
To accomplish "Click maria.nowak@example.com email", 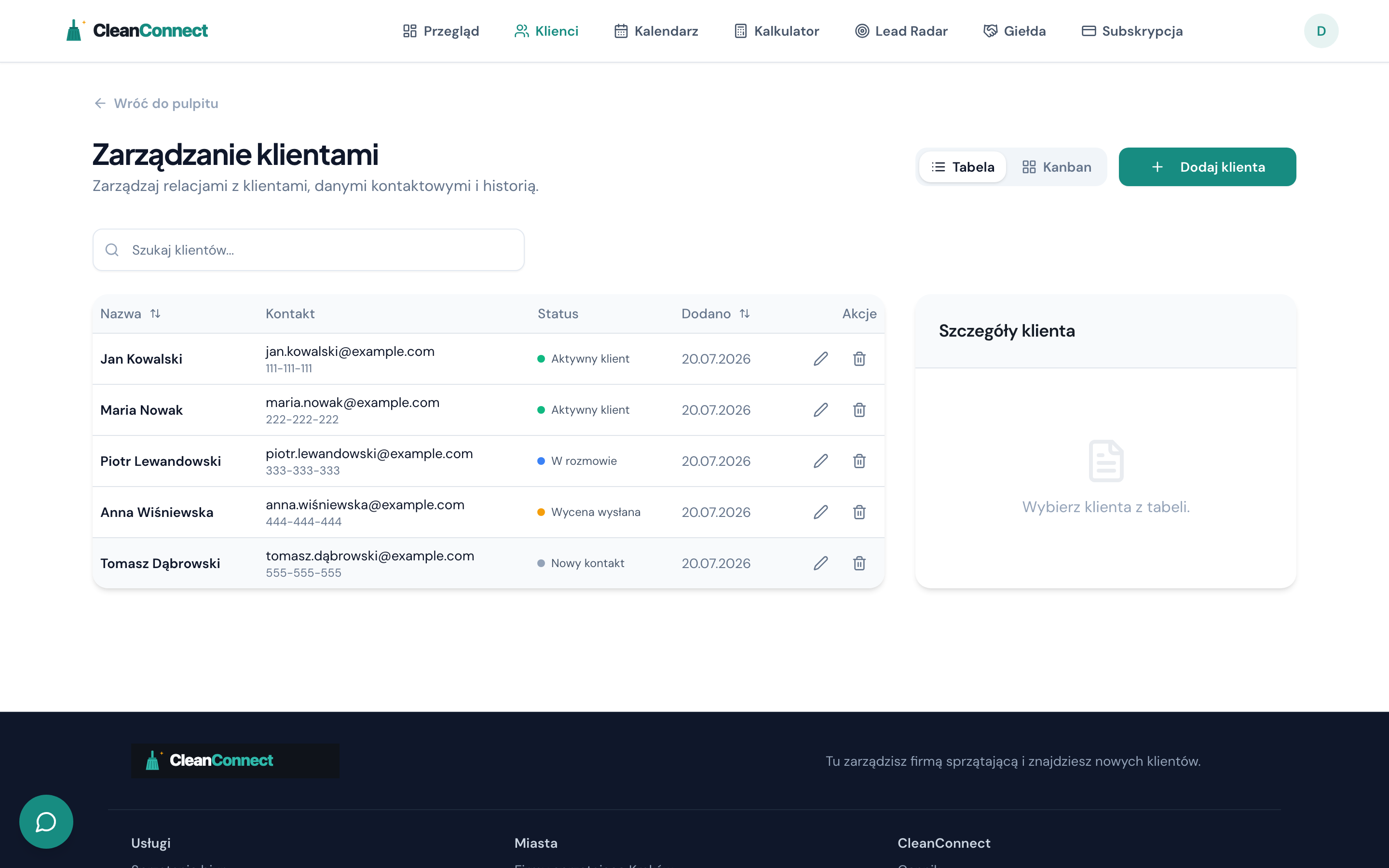I will [x=353, y=403].
